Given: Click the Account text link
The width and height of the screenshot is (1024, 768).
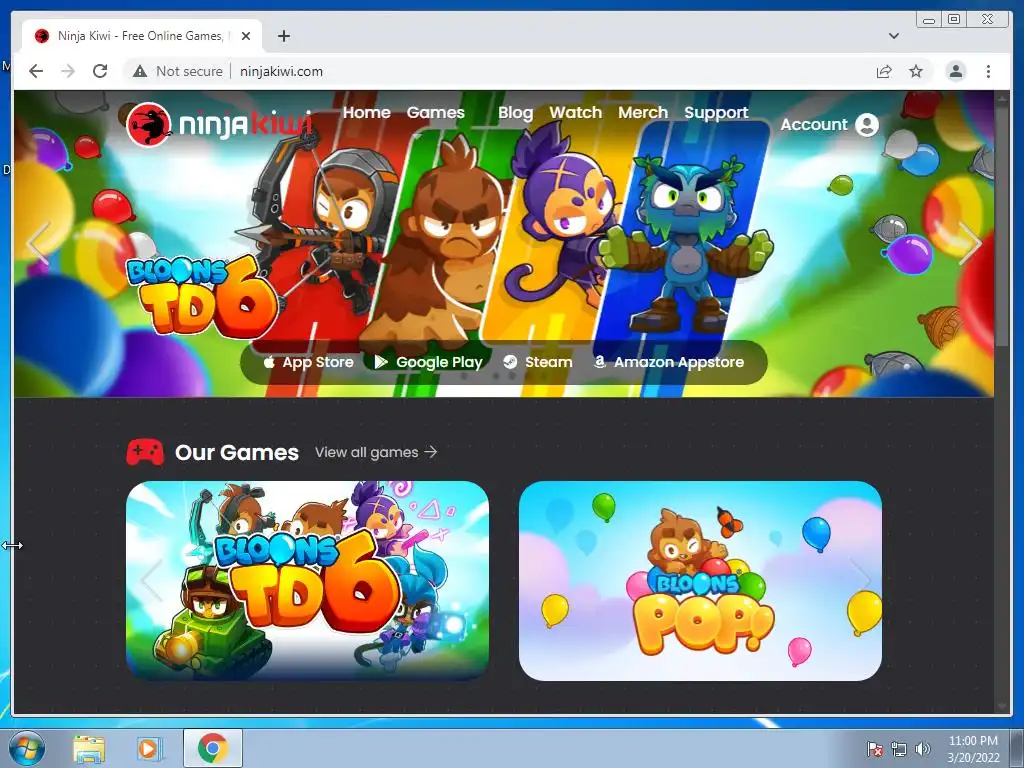Looking at the screenshot, I should coord(814,124).
